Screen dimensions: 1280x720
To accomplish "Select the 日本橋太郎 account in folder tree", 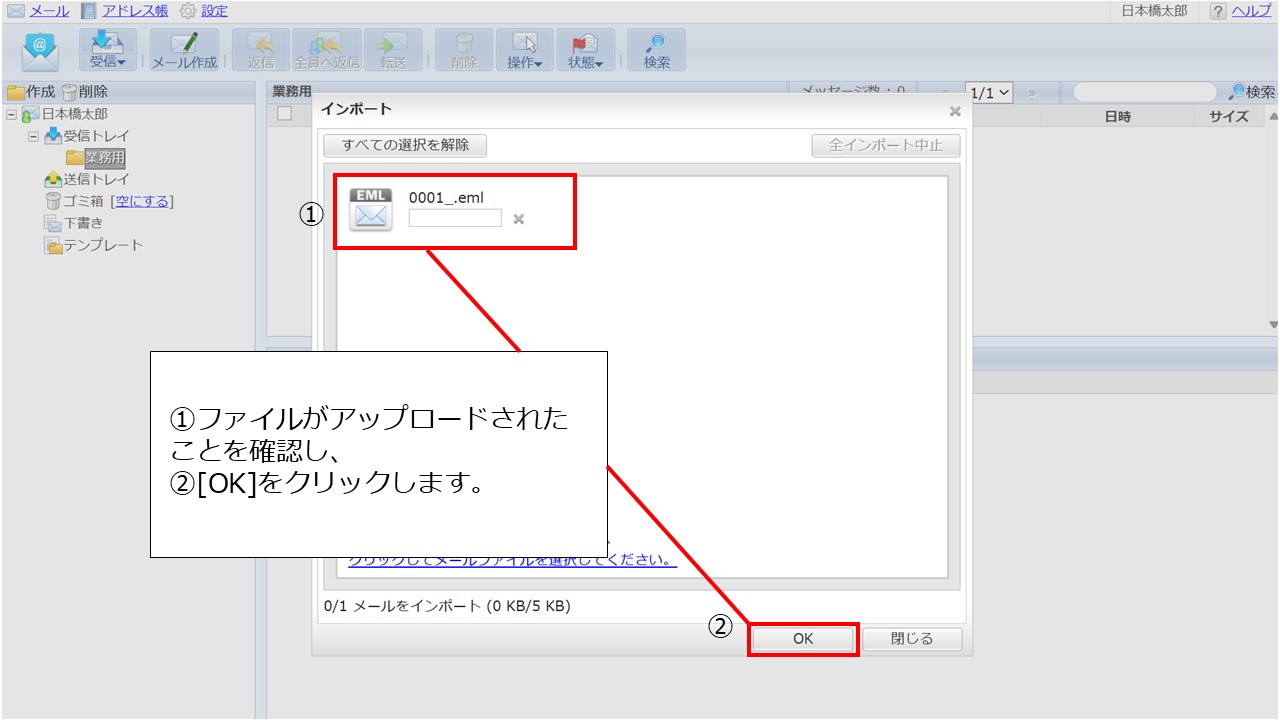I will coord(74,114).
